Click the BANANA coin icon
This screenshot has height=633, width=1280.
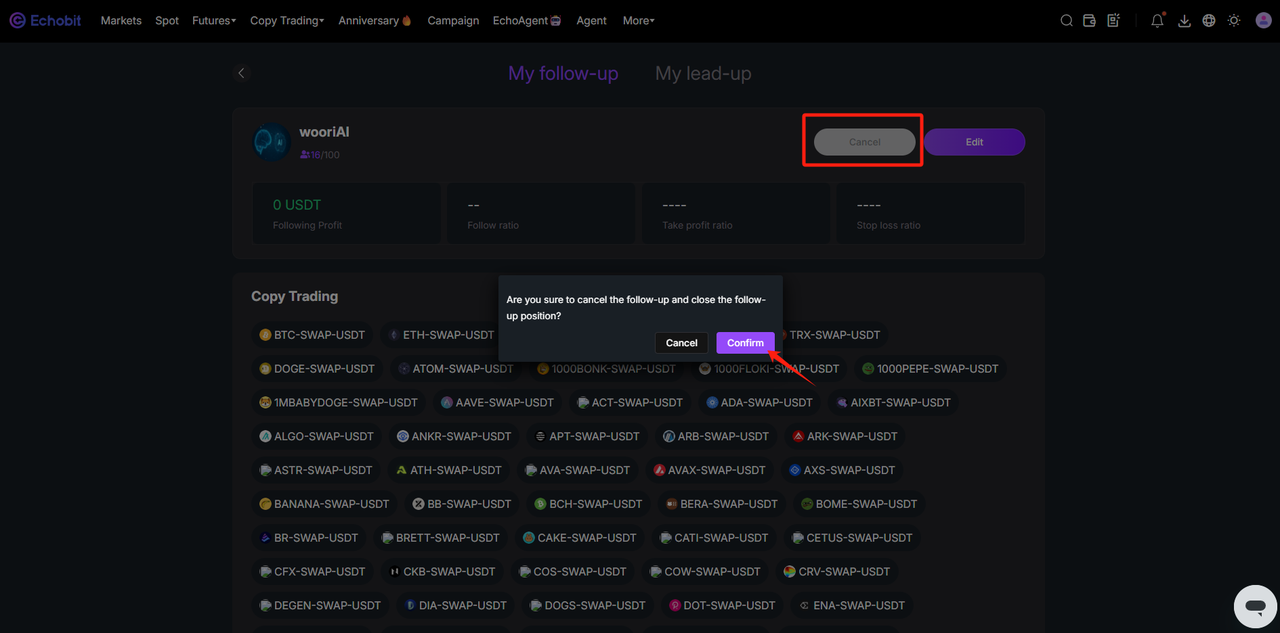click(265, 504)
